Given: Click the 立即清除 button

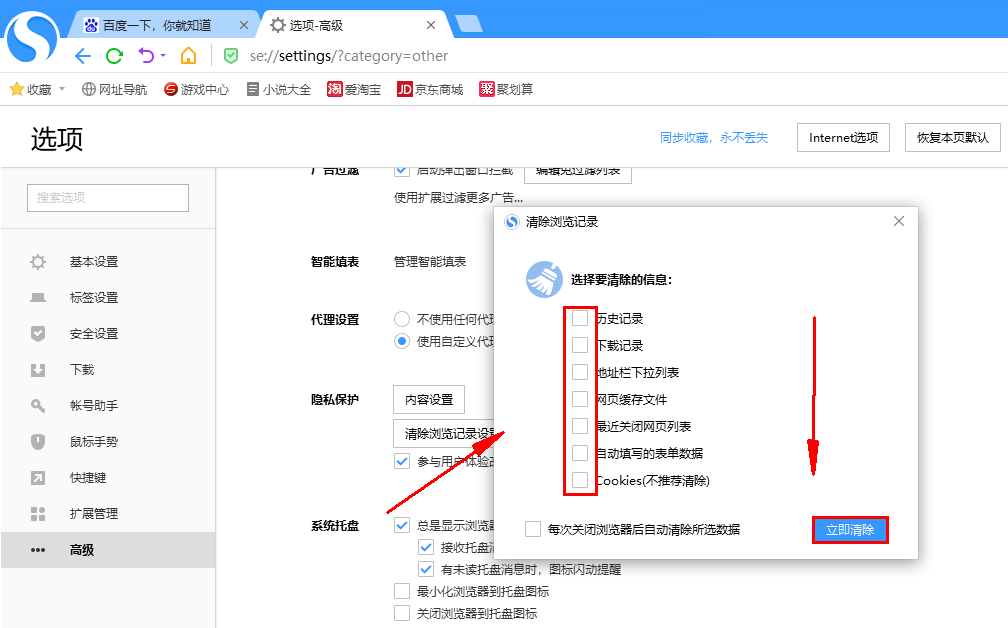Looking at the screenshot, I should 850,530.
